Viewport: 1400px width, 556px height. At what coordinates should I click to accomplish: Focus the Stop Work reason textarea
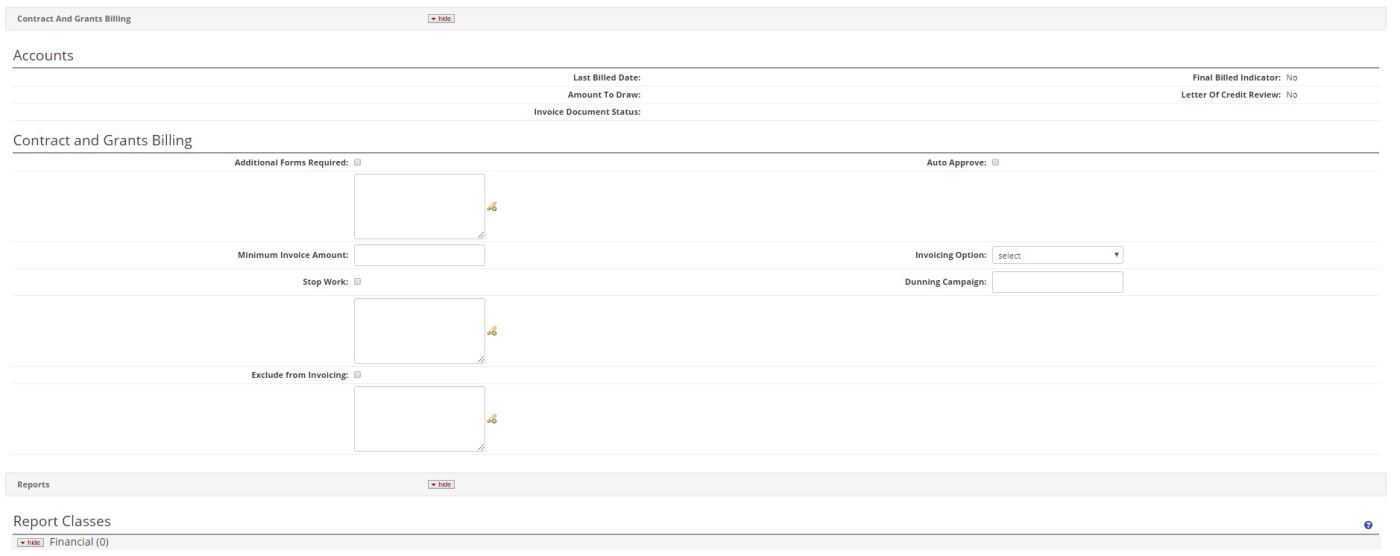pos(419,330)
